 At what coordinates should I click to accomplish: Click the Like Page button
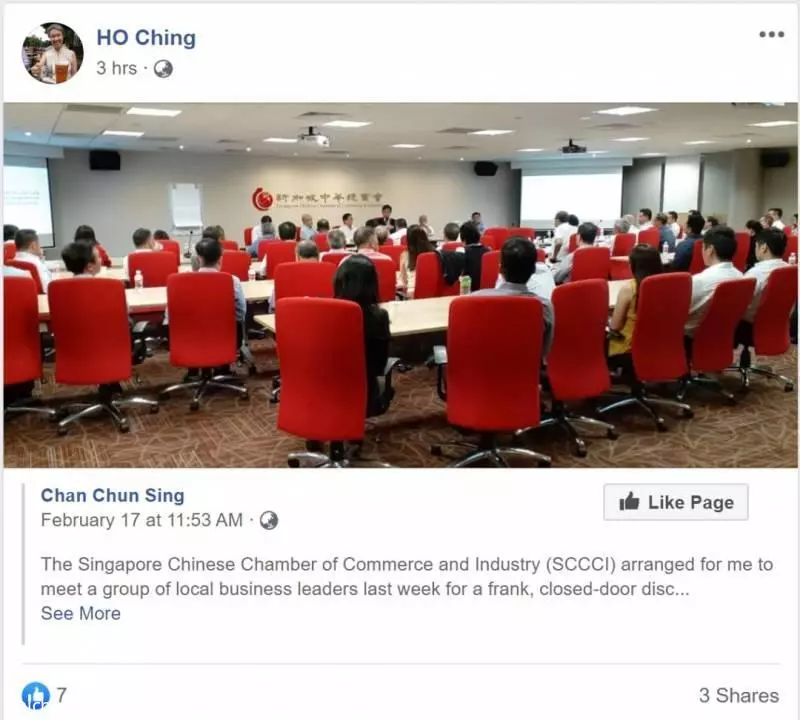pos(676,502)
